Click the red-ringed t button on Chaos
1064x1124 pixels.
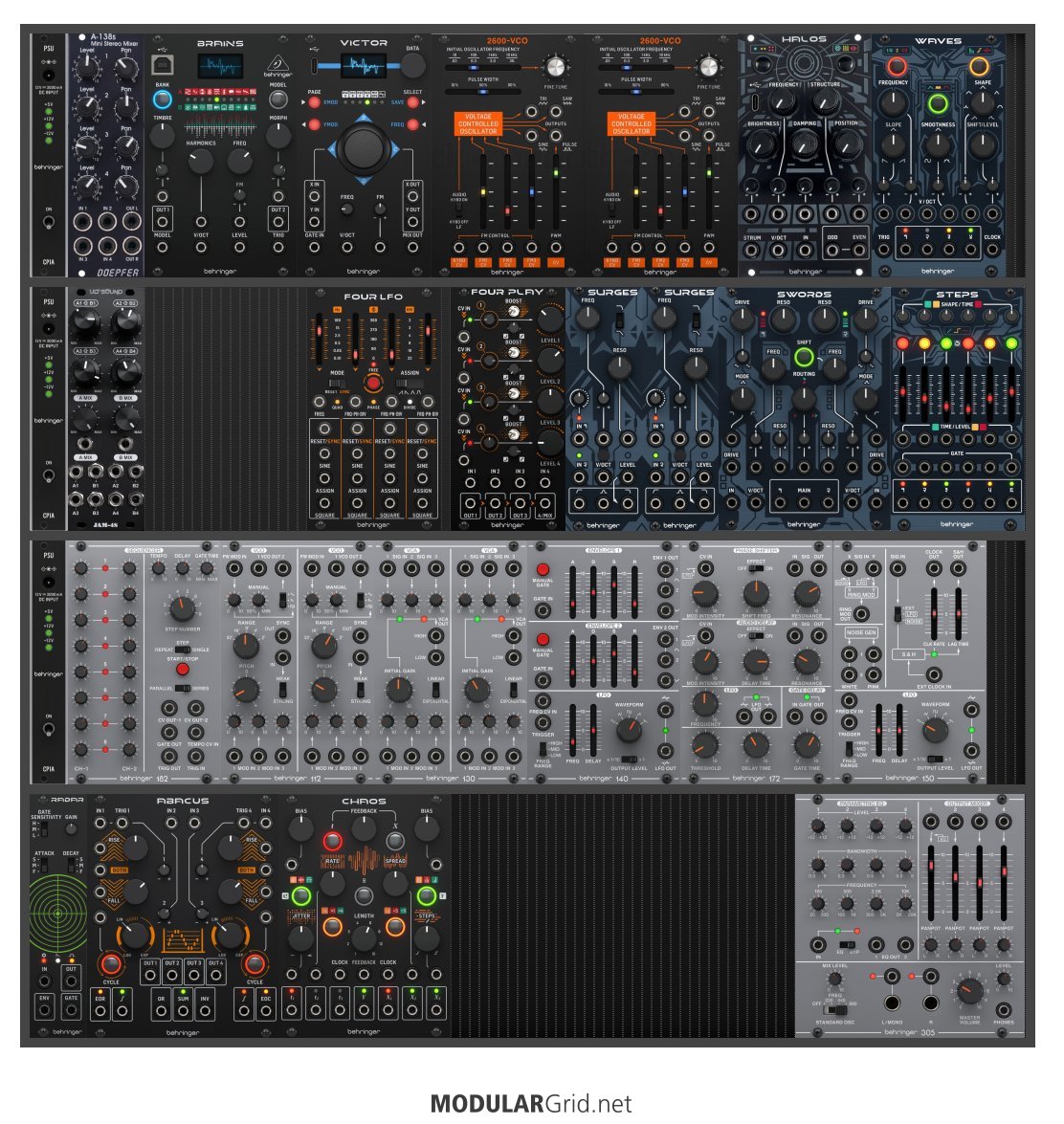pyautogui.click(x=332, y=840)
